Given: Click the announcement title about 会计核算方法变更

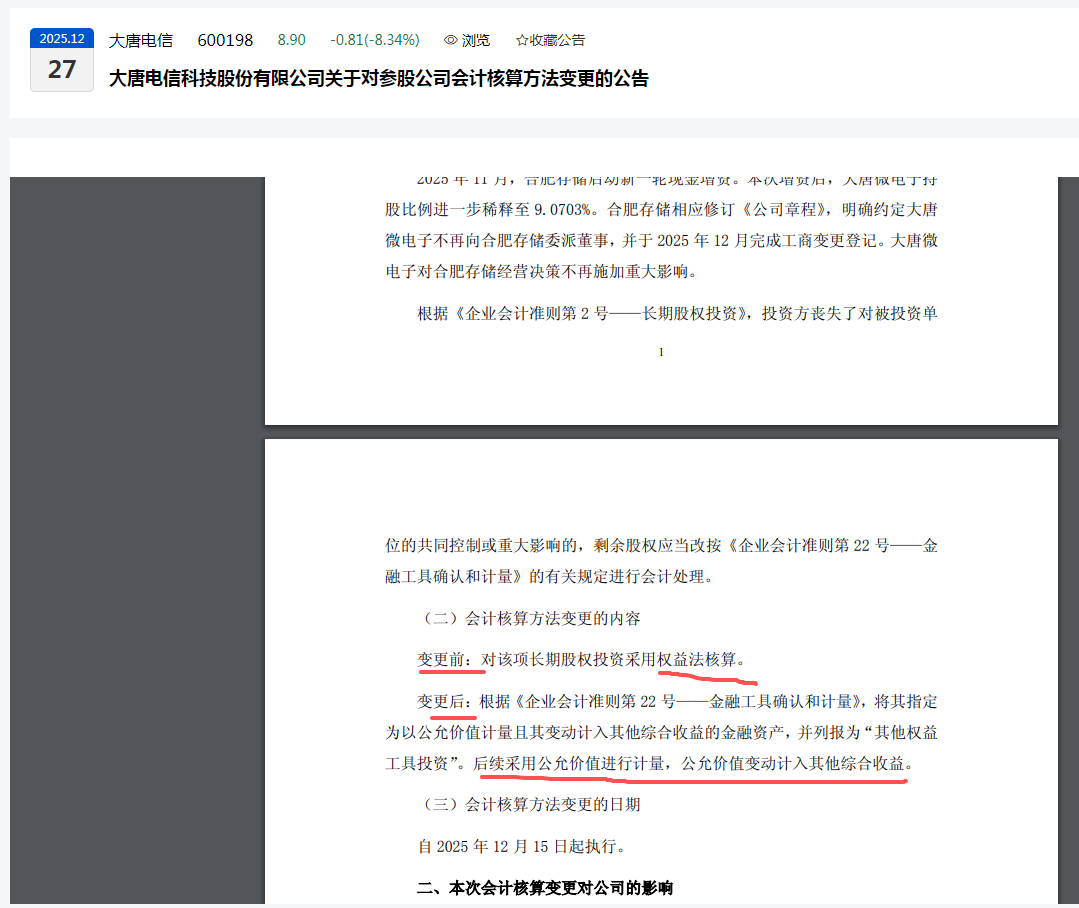Looking at the screenshot, I should 378,78.
